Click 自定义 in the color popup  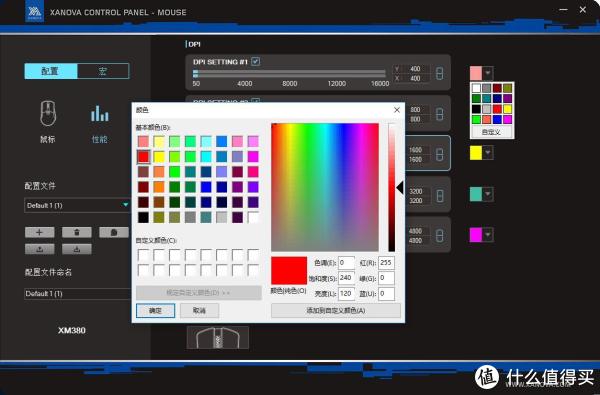(x=492, y=132)
